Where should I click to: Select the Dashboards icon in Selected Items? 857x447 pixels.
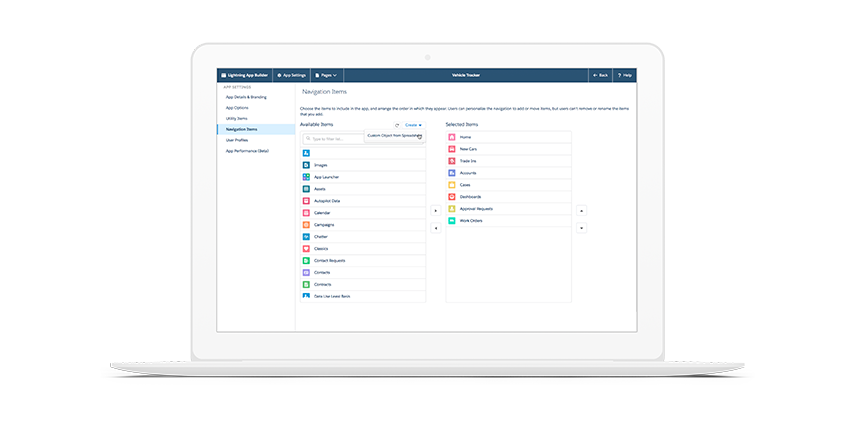[x=452, y=197]
